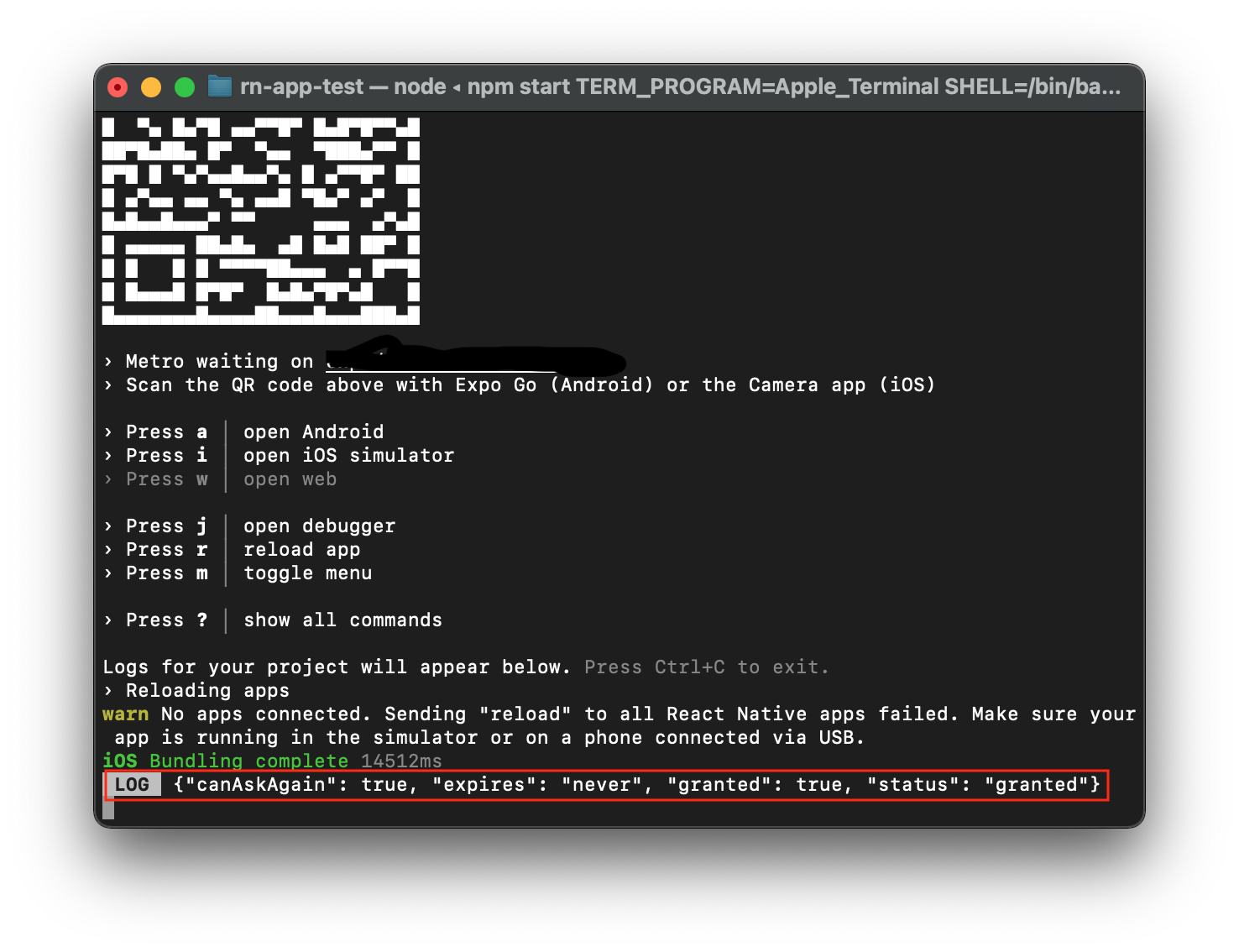
Task: Click the 'Press m' shortcut text
Action: click(166, 573)
